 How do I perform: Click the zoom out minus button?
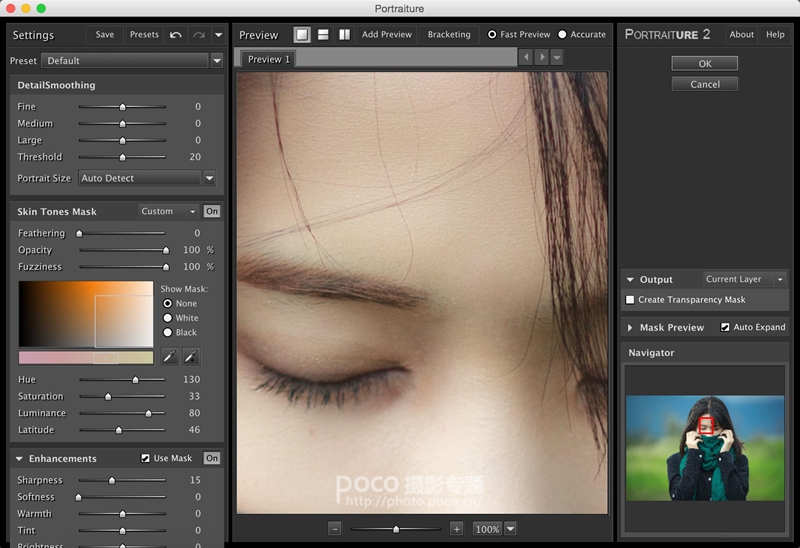click(x=334, y=528)
